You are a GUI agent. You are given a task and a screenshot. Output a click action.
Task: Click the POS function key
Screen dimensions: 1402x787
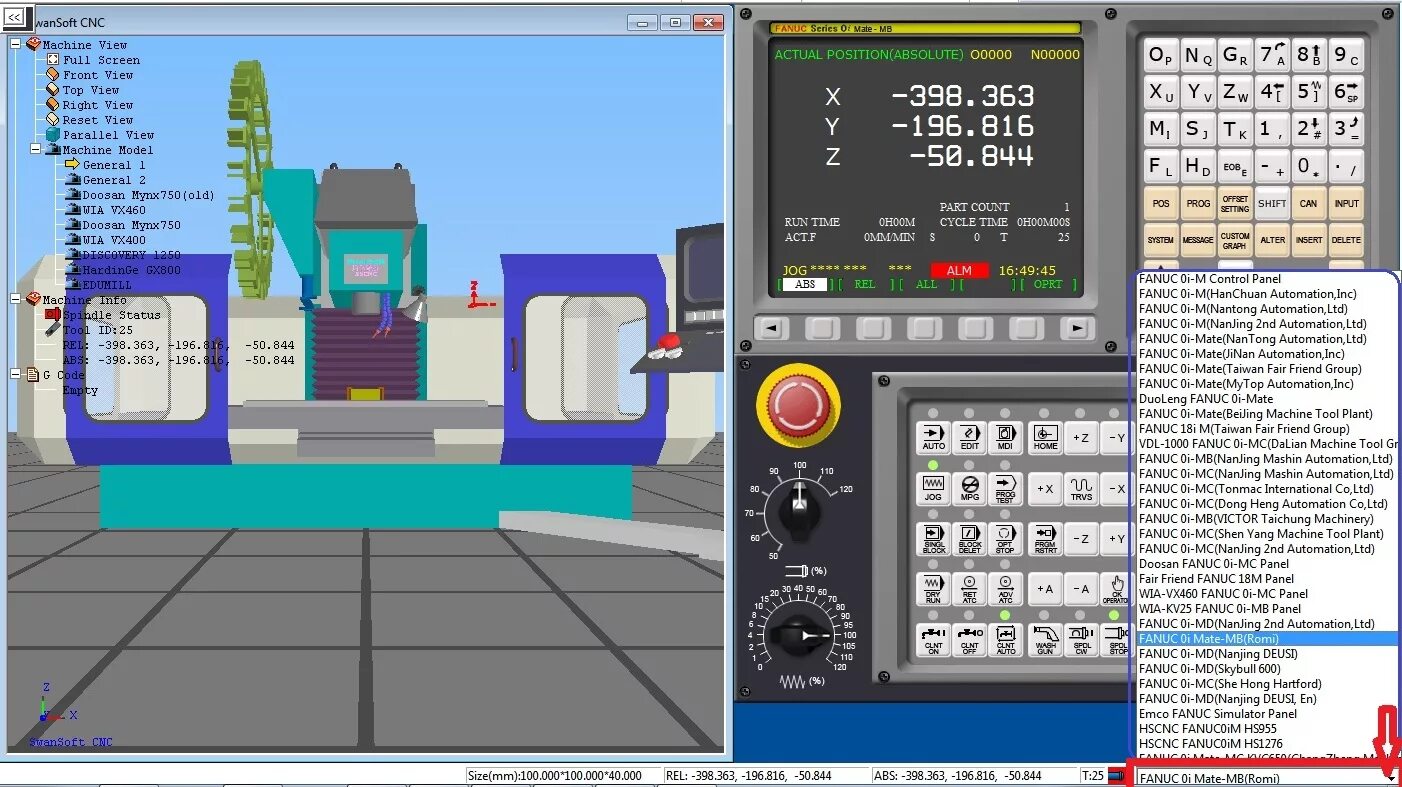point(1161,203)
